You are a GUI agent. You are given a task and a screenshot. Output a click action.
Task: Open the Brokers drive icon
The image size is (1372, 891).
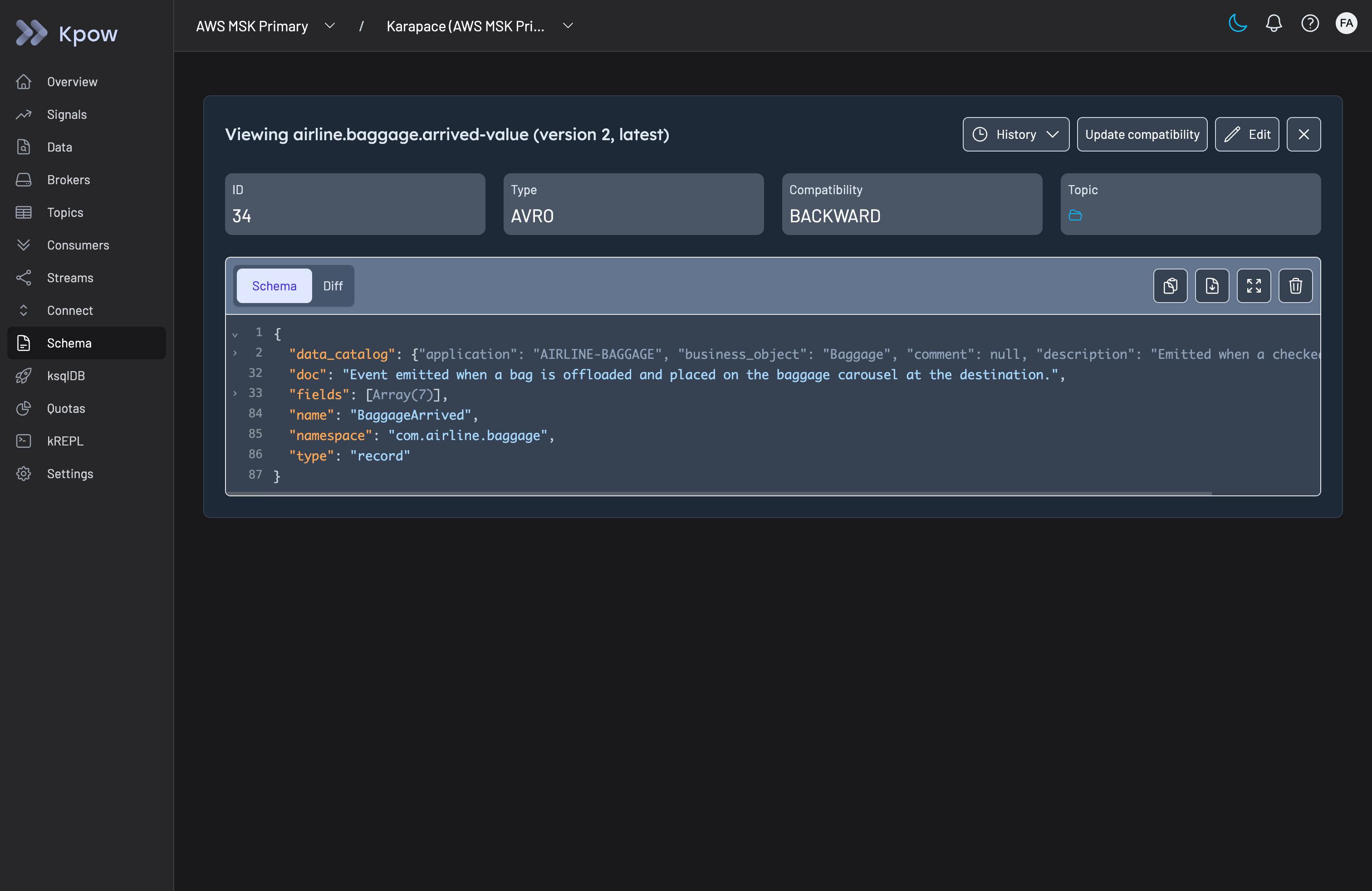24,180
